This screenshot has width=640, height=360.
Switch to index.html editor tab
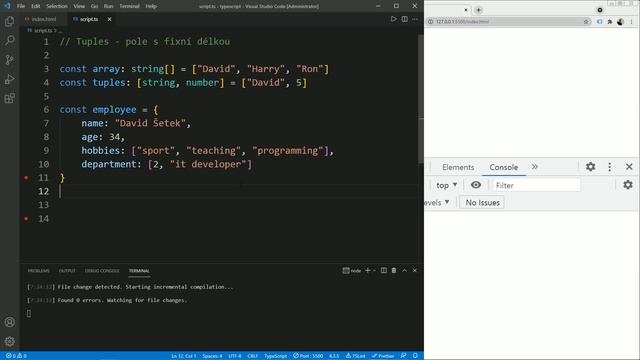44,19
